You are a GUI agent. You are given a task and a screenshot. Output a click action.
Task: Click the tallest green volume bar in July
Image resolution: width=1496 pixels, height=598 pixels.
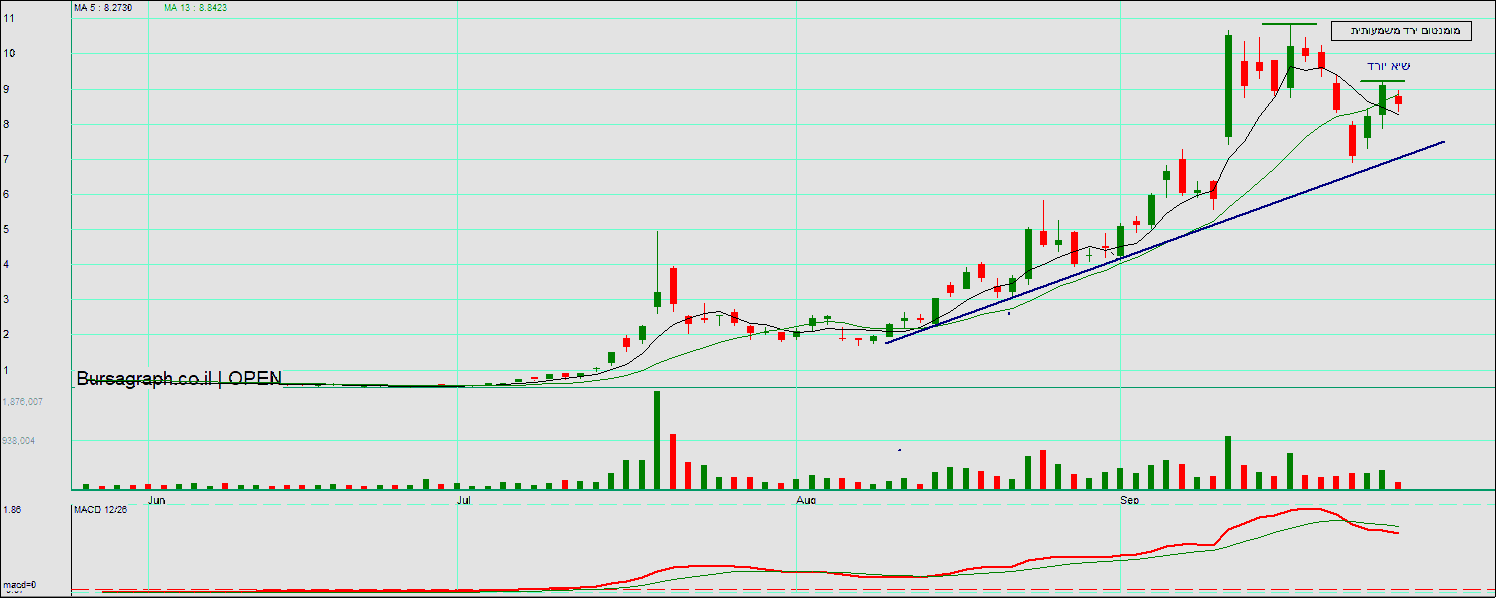(x=657, y=440)
